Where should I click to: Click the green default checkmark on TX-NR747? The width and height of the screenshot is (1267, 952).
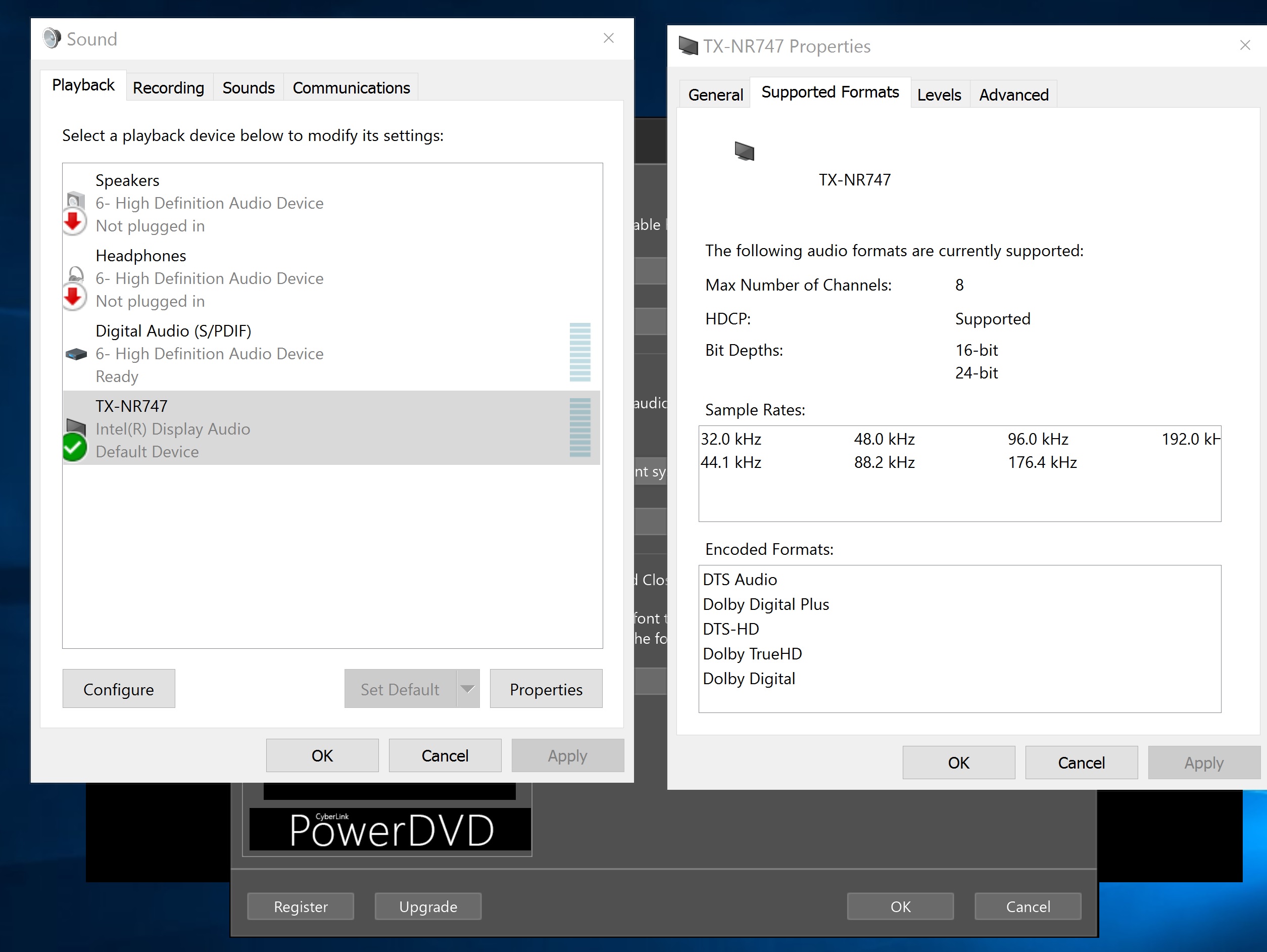point(74,447)
